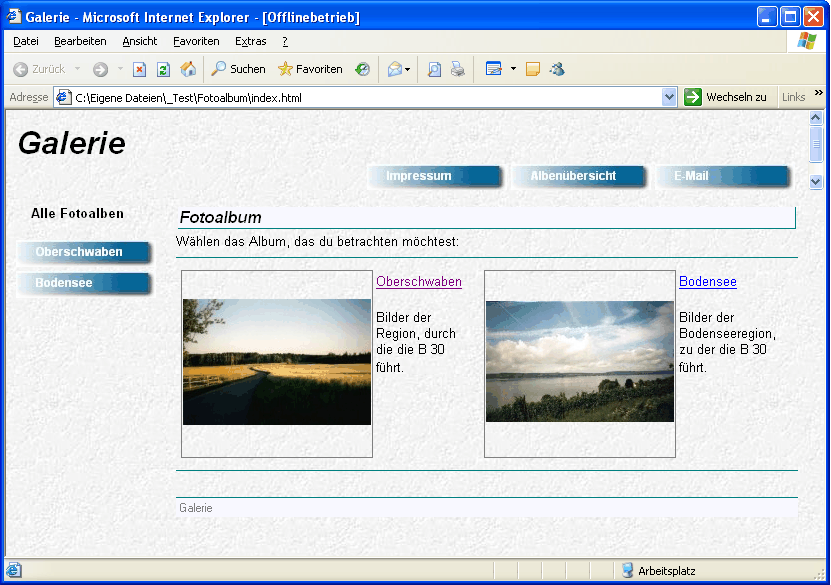Click the Edit page icon in the toolbar
The image size is (831, 585).
493,69
